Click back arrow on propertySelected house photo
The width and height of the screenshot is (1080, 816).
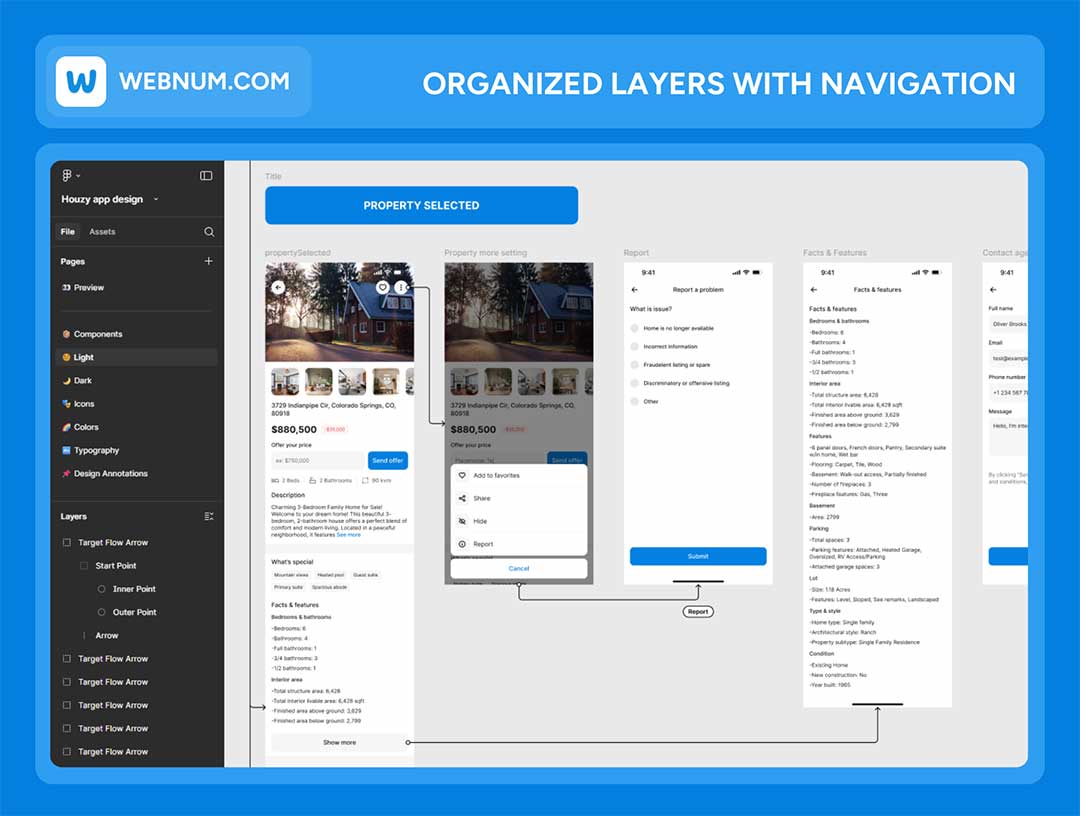278,287
